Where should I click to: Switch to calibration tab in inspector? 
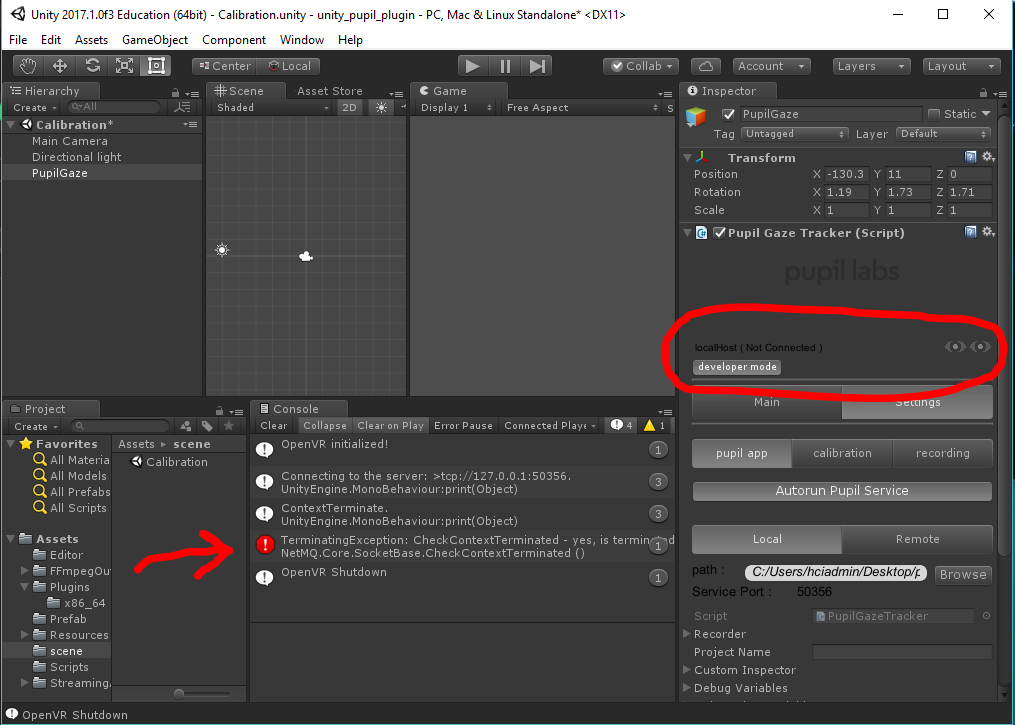click(x=842, y=453)
